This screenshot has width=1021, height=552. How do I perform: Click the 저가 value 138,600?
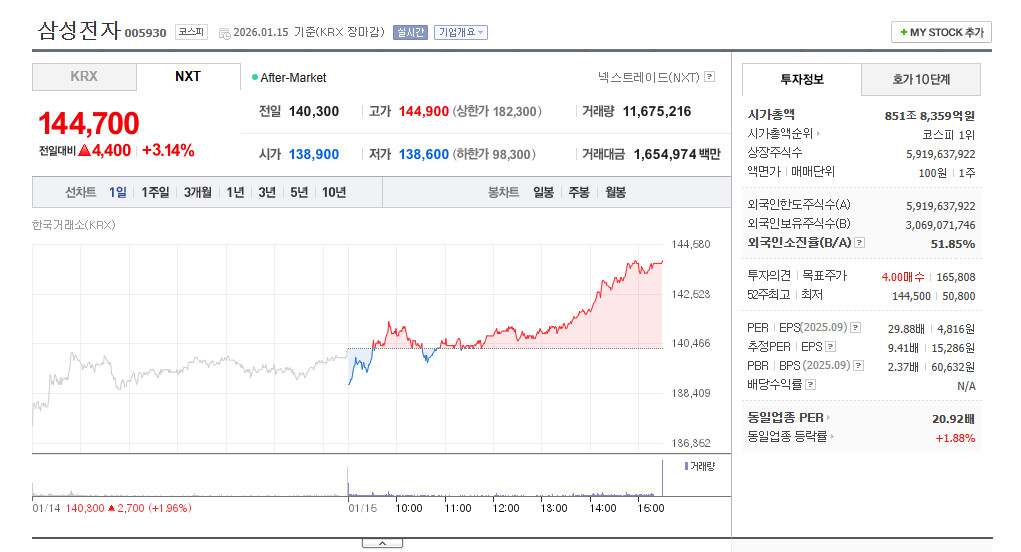[x=424, y=154]
